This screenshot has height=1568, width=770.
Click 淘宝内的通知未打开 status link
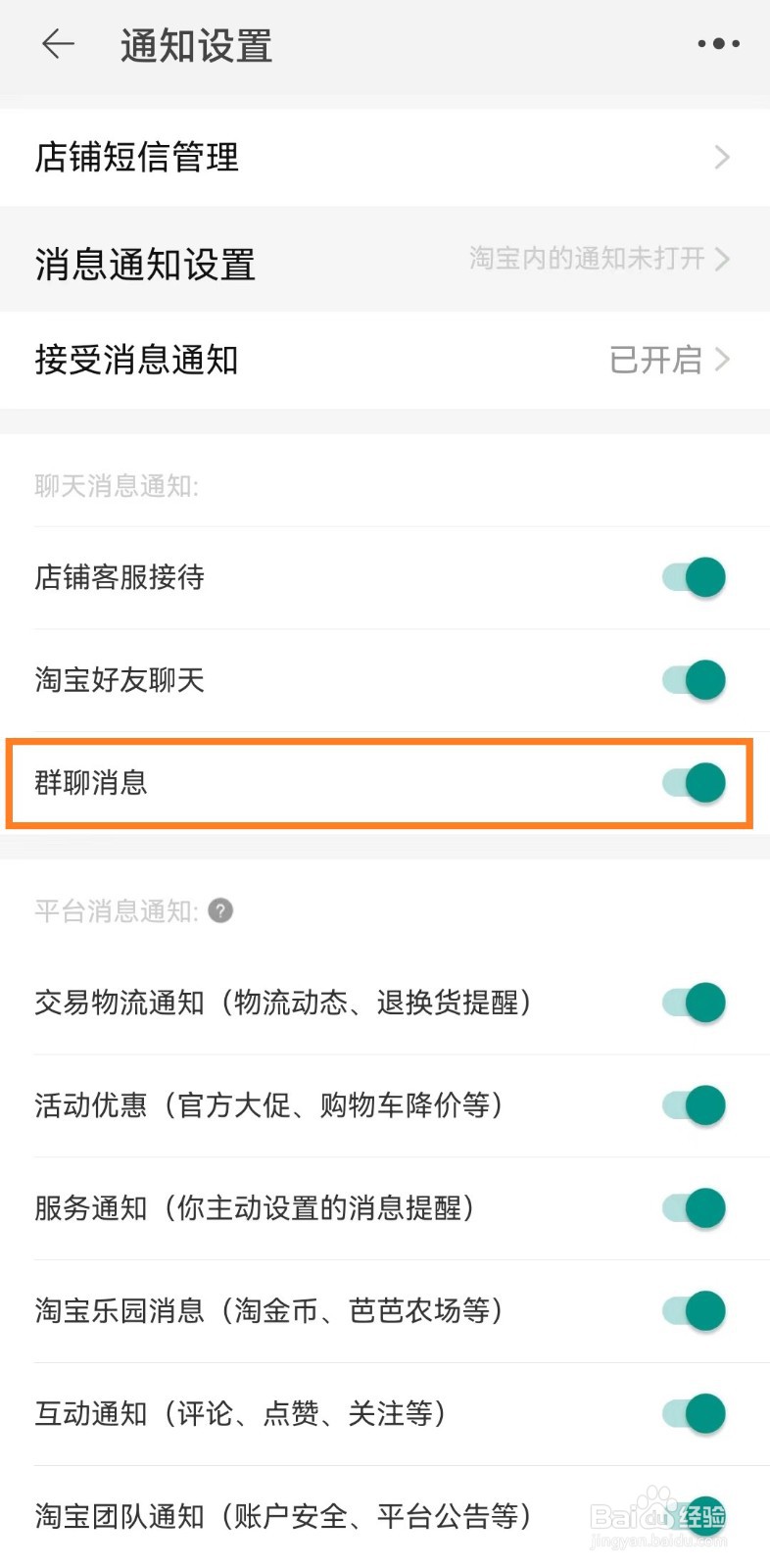[x=587, y=259]
